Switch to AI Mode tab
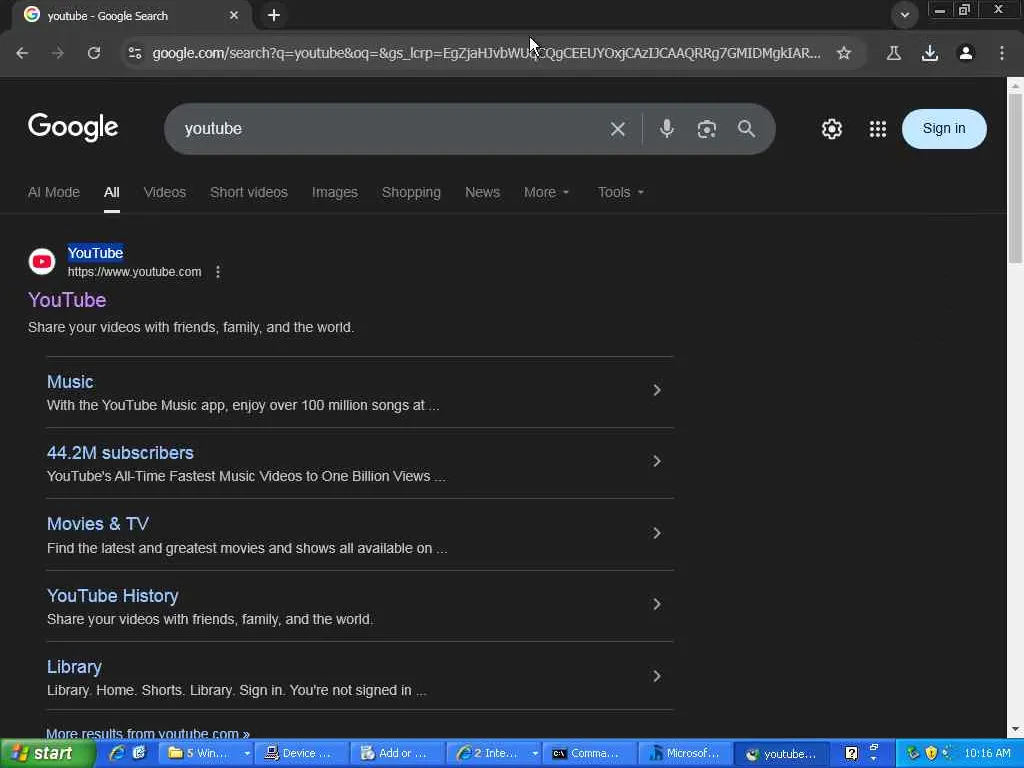1024x768 pixels. click(x=54, y=192)
